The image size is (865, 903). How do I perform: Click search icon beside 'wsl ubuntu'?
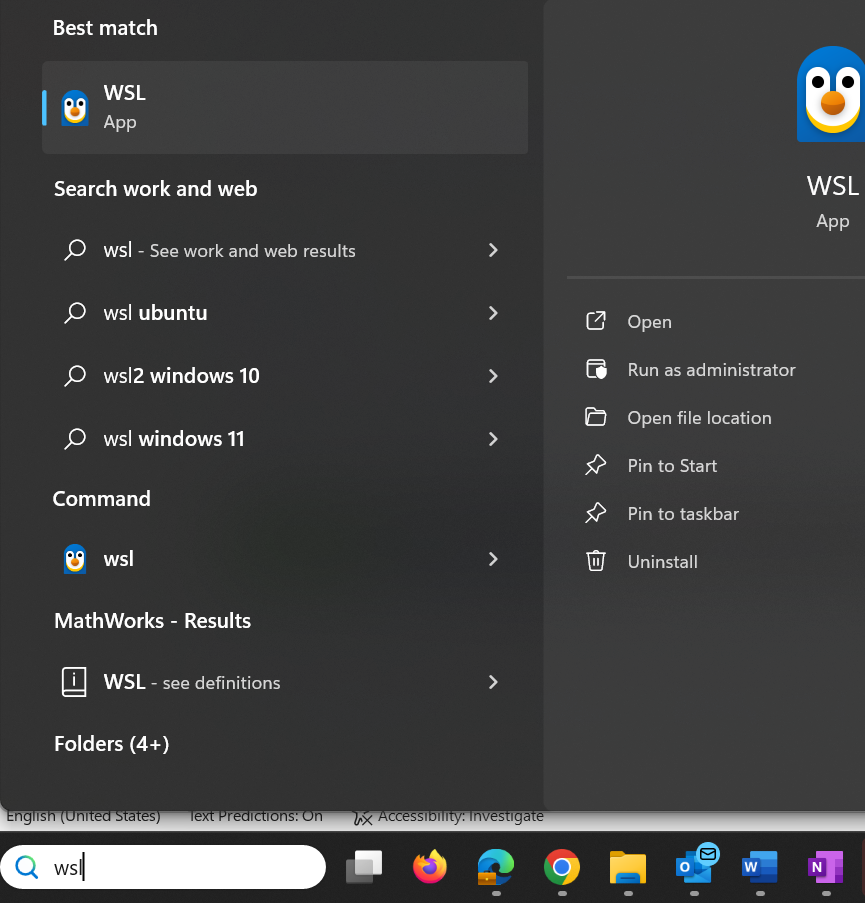(x=75, y=313)
